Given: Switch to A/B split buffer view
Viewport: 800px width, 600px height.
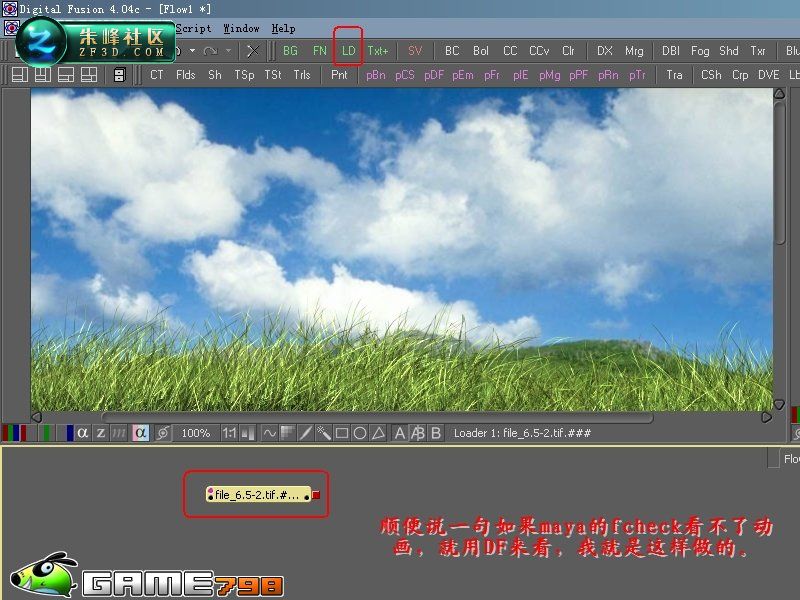Looking at the screenshot, I should [x=418, y=433].
